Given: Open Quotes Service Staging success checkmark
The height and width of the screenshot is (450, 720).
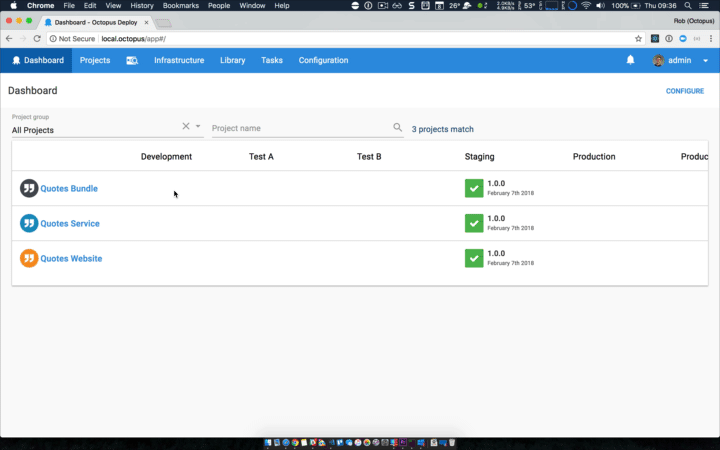Looking at the screenshot, I should [x=474, y=223].
